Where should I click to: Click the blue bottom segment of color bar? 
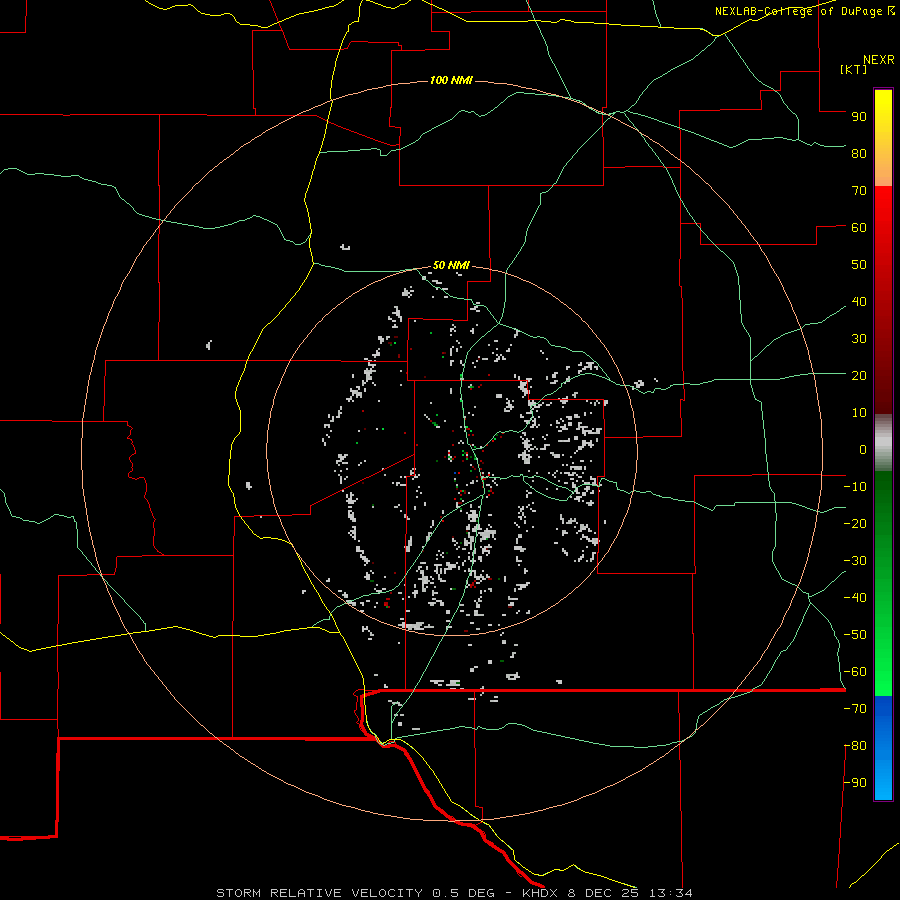coord(883,748)
